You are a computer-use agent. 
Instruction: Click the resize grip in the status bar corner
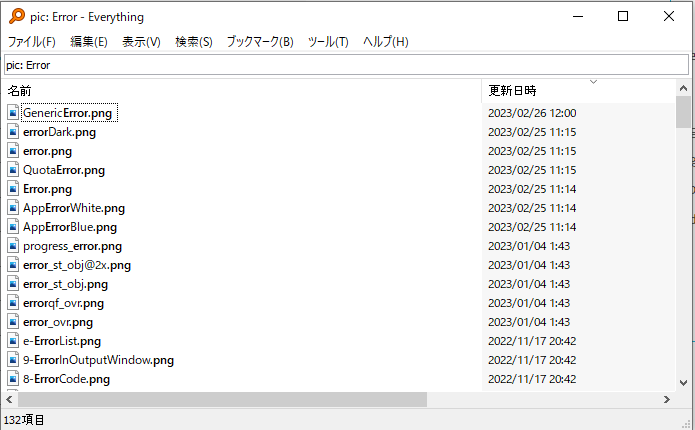(686, 424)
